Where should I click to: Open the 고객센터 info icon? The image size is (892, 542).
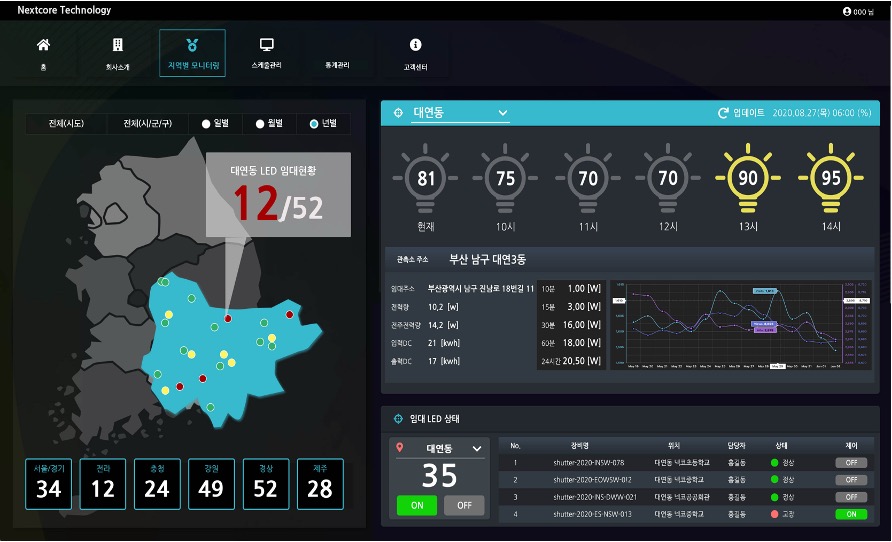tap(415, 44)
